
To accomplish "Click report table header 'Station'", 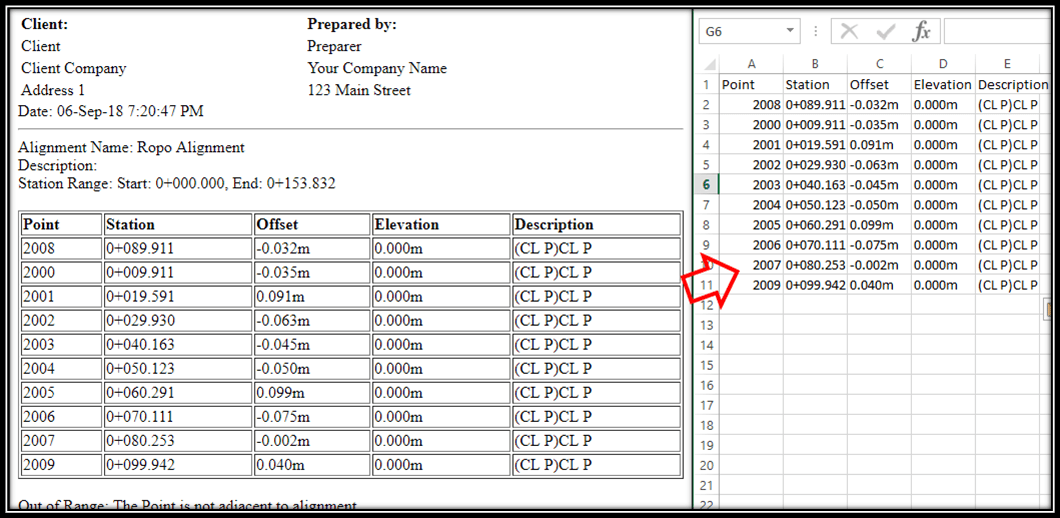I will [178, 225].
